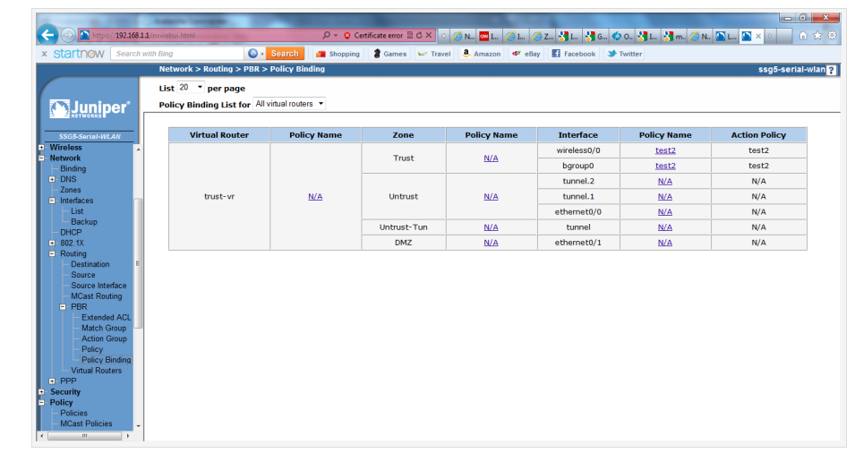Click the help question mark icon
This screenshot has width=855, height=462.
pyautogui.click(x=832, y=70)
